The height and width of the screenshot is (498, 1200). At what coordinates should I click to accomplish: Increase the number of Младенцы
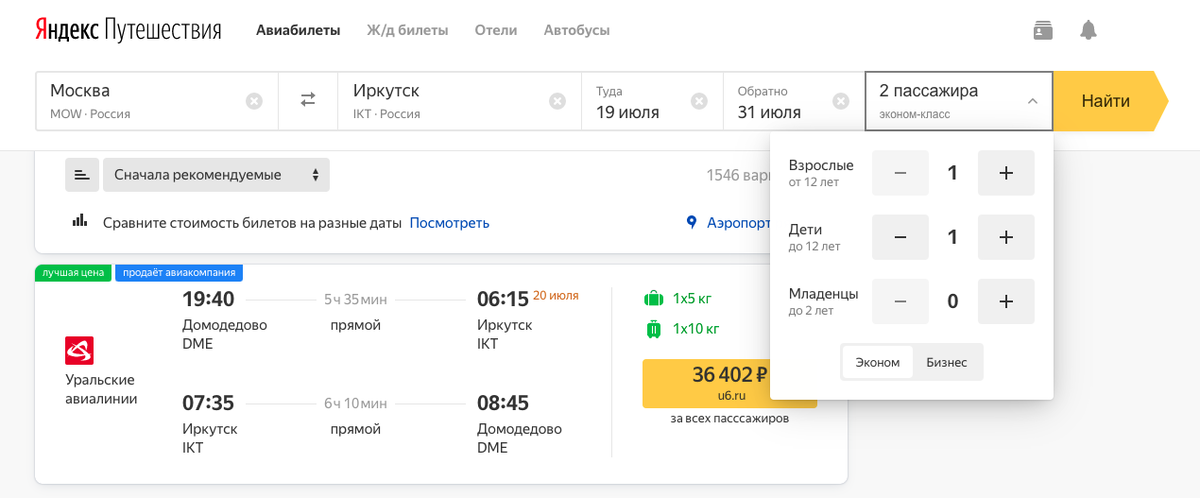click(1006, 301)
